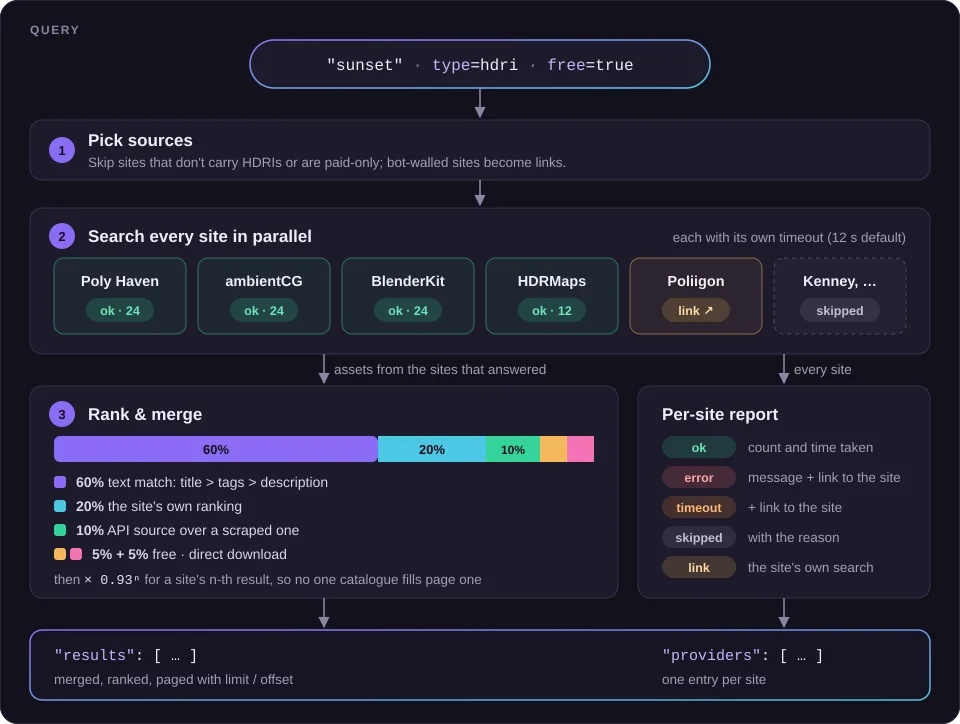
Task: Click the "link" pill in Per-site report
Action: tap(699, 567)
